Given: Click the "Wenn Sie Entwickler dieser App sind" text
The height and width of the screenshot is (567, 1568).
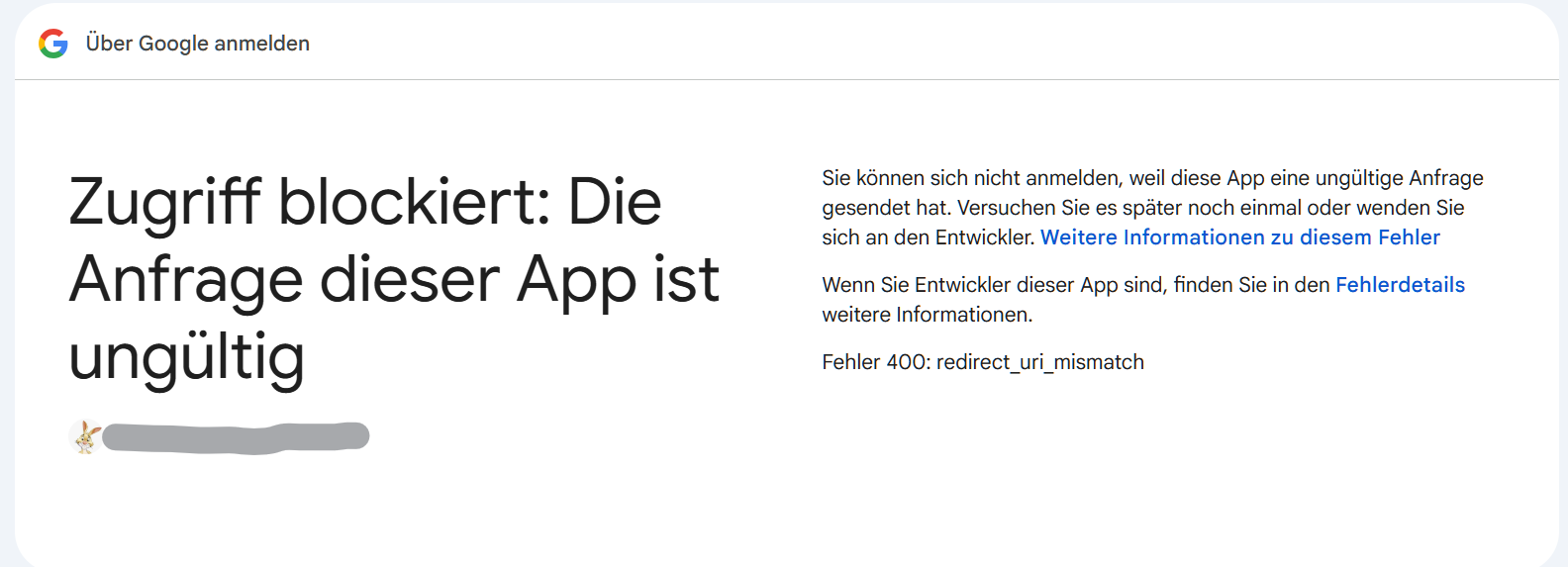Looking at the screenshot, I should click(x=995, y=285).
